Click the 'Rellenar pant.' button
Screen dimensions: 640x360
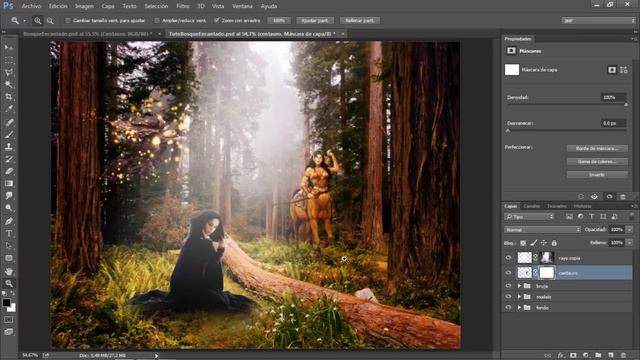pyautogui.click(x=360, y=20)
